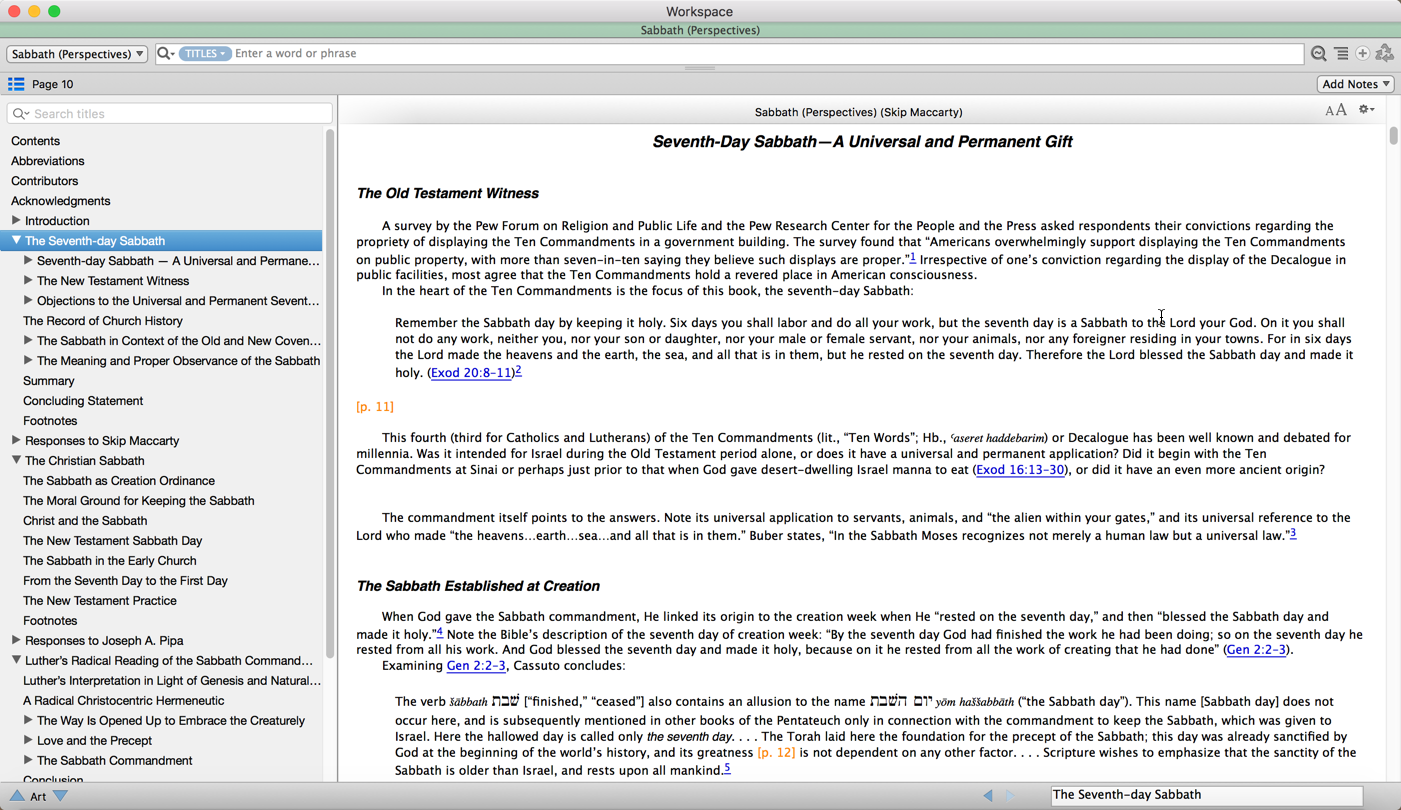Open the Gen 2:2–3 link before Cassuto concludes
The image size is (1401, 810).
(476, 666)
